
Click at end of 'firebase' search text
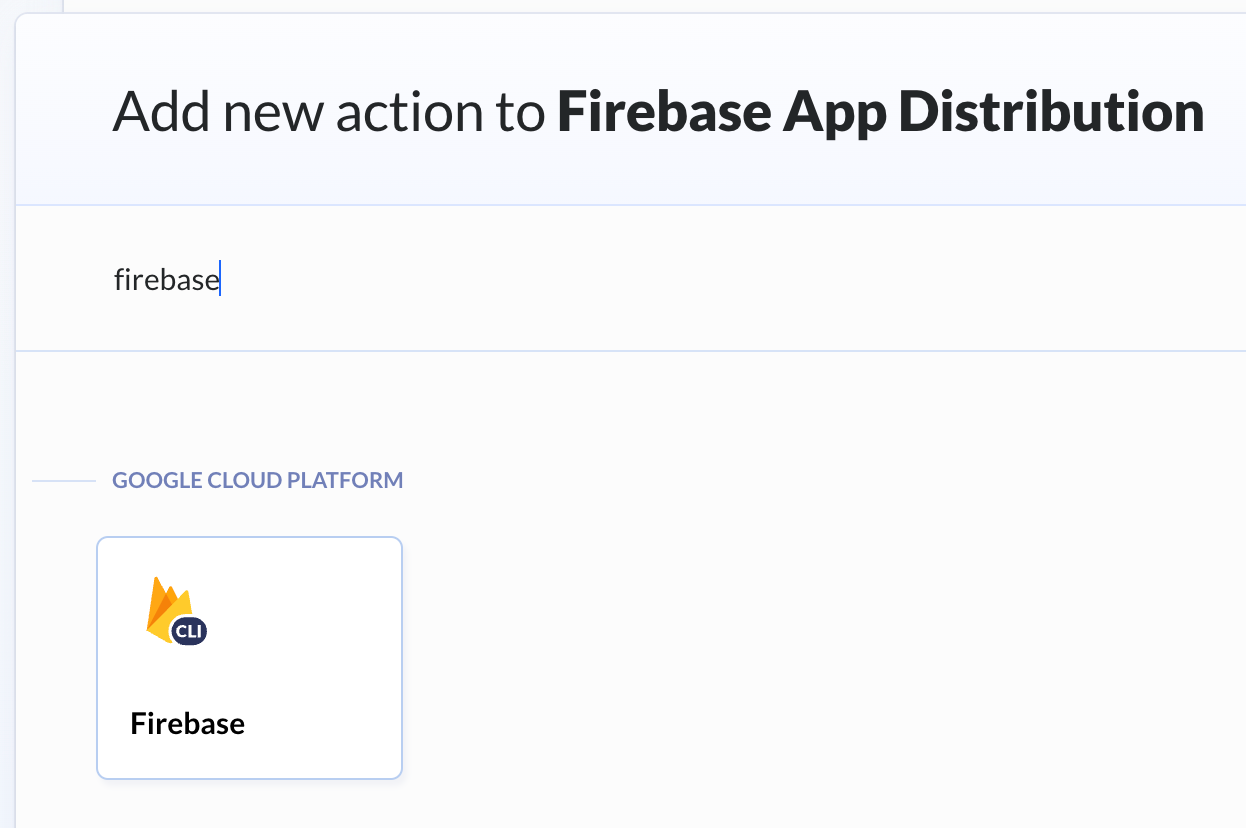pyautogui.click(x=219, y=279)
